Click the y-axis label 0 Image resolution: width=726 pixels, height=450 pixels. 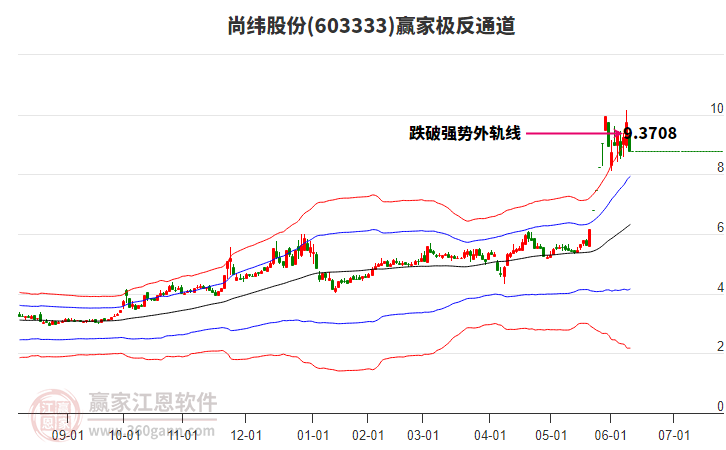(720, 406)
